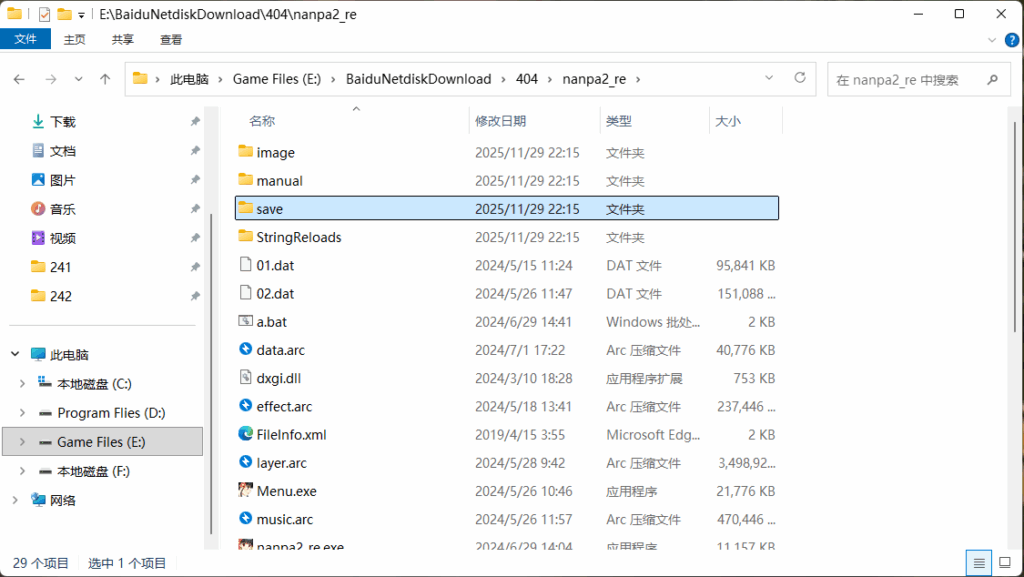The height and width of the screenshot is (577, 1024).
Task: Go up one folder level
Action: 105,79
